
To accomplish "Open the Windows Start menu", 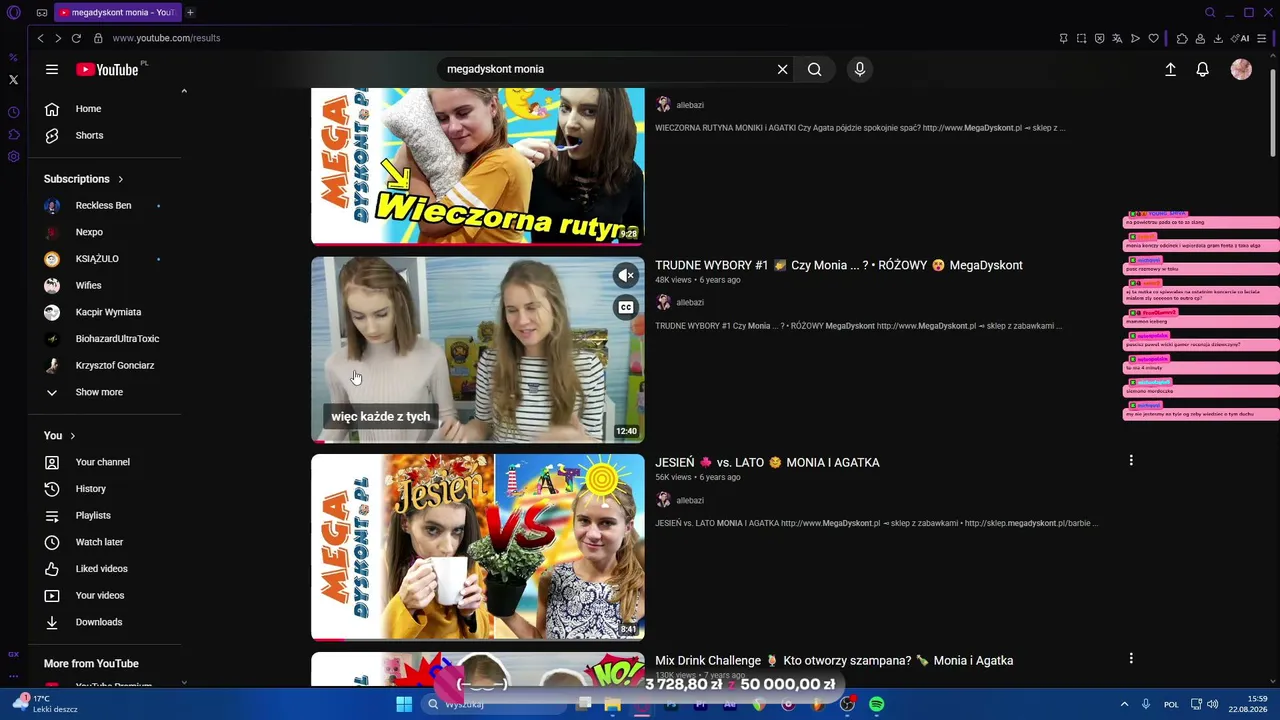I will (x=404, y=704).
